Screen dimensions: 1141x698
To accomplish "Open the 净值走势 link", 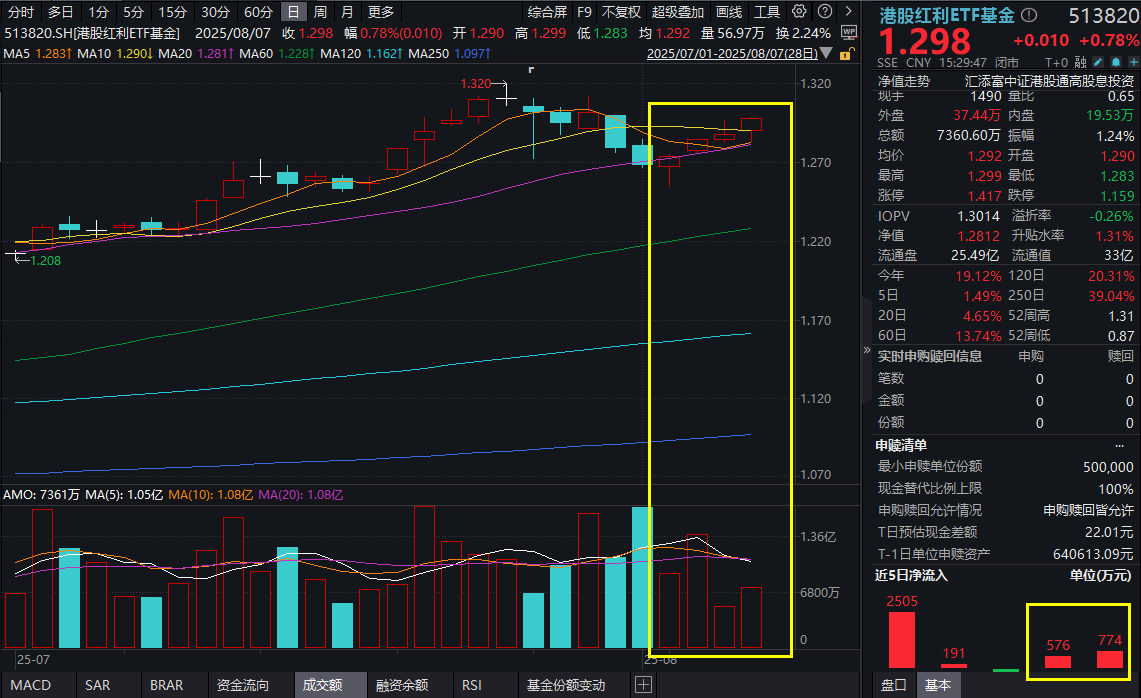I will pos(903,81).
